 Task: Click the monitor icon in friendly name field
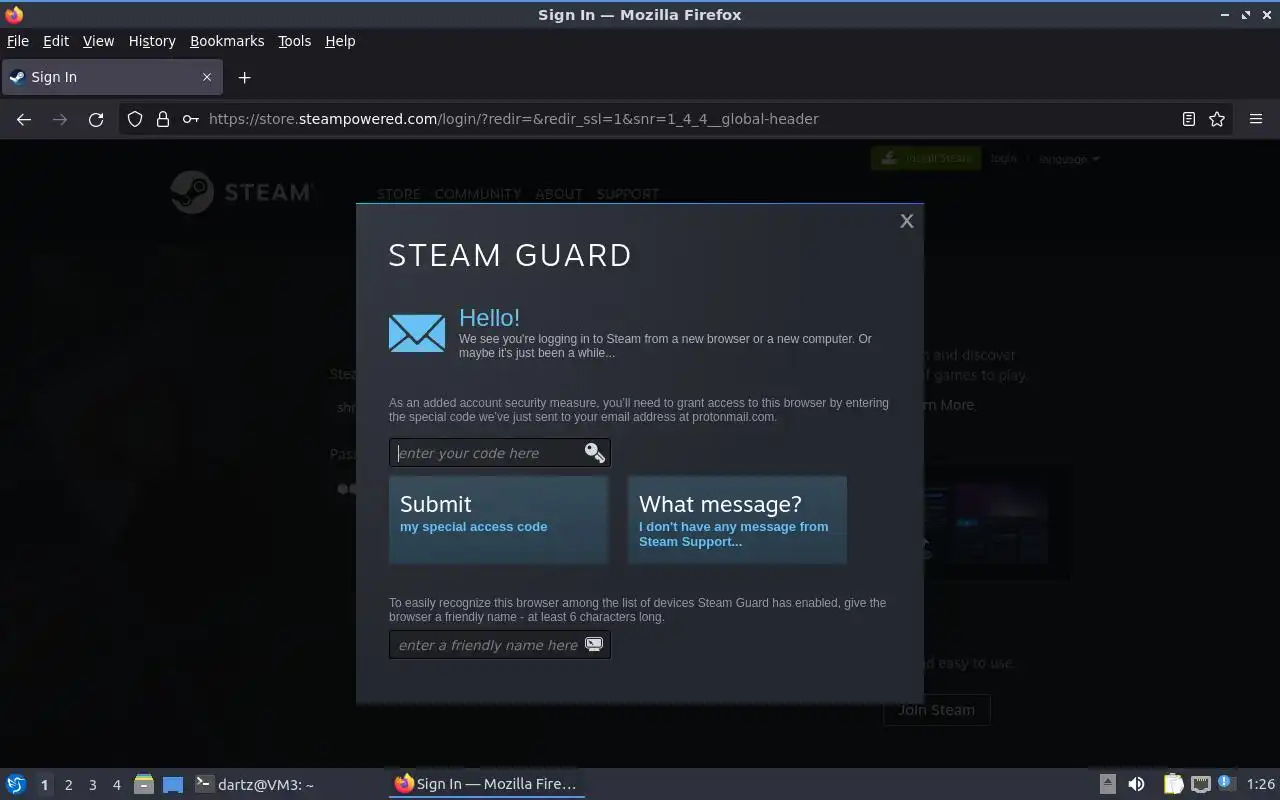594,645
